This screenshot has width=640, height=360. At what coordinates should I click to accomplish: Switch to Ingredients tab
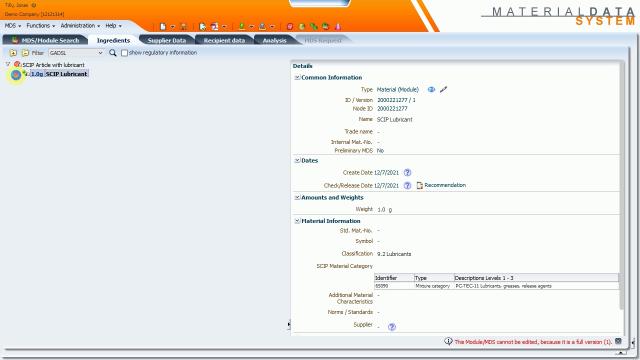click(113, 40)
